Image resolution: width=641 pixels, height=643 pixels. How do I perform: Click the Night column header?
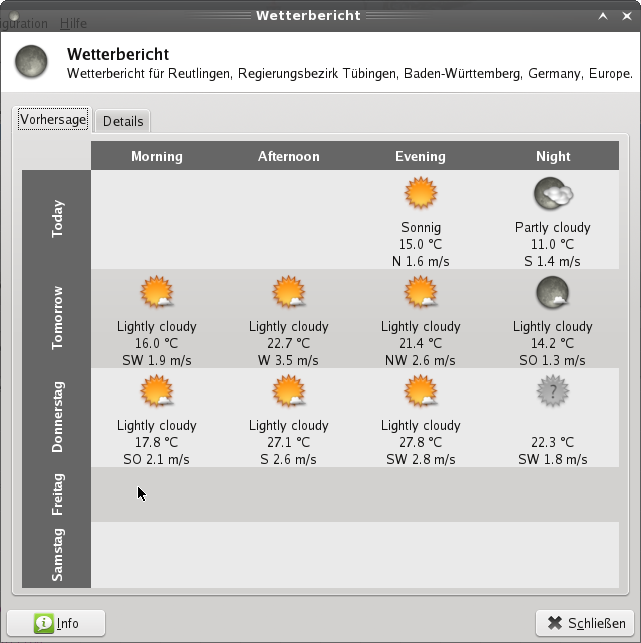point(552,156)
